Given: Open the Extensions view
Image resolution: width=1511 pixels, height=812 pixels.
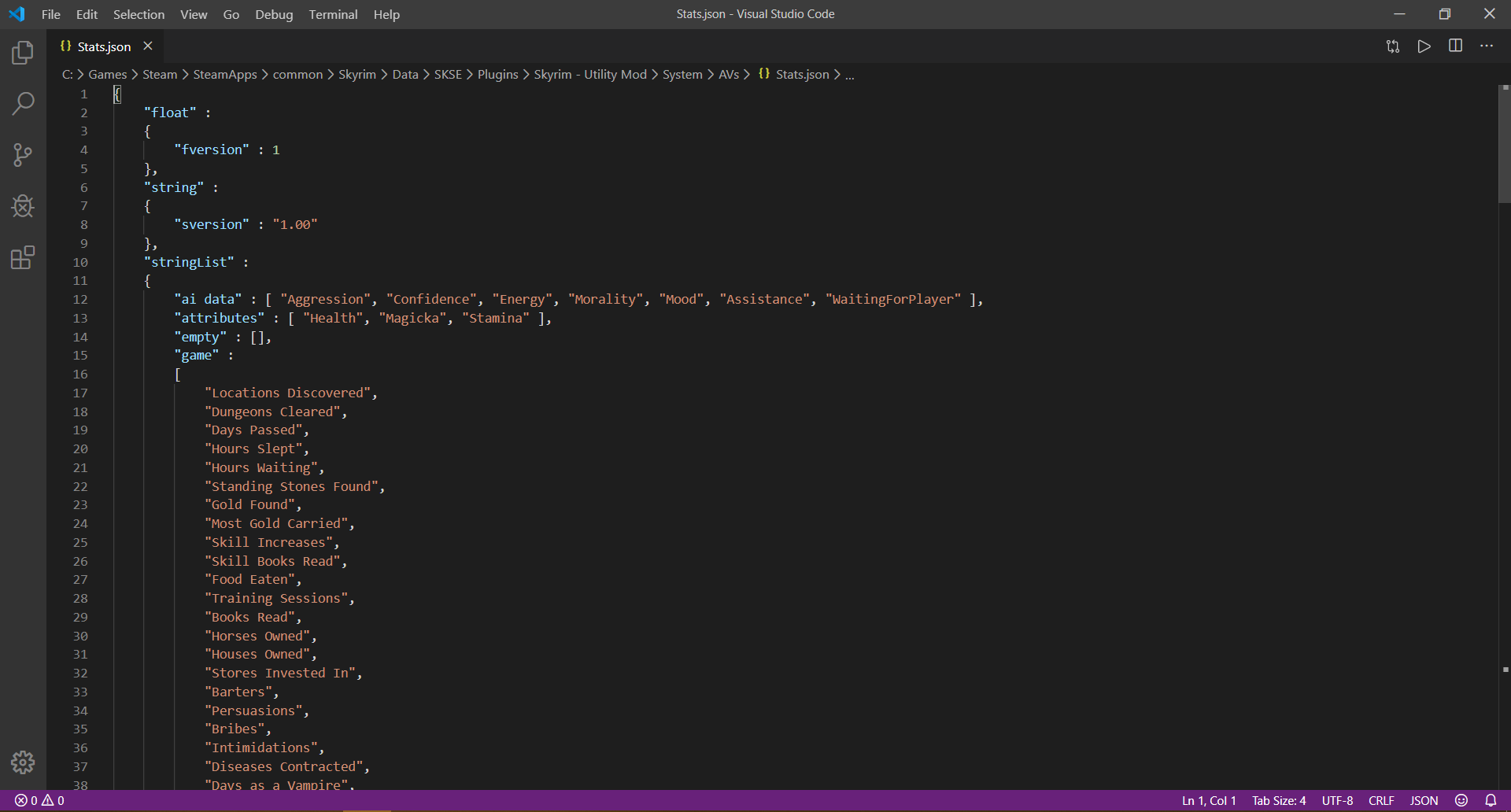Looking at the screenshot, I should (x=23, y=257).
